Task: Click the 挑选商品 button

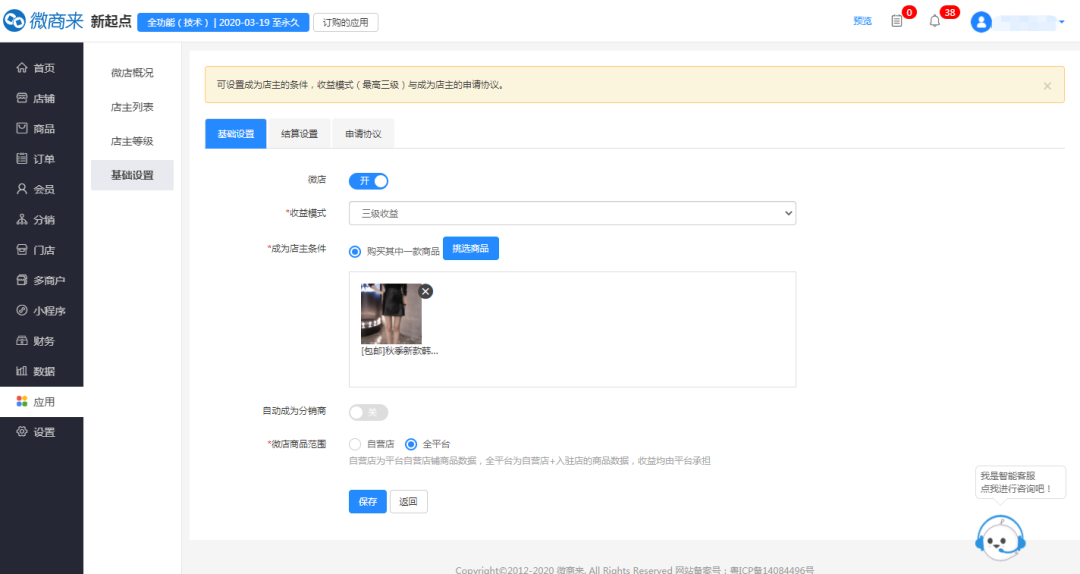Action: point(470,249)
